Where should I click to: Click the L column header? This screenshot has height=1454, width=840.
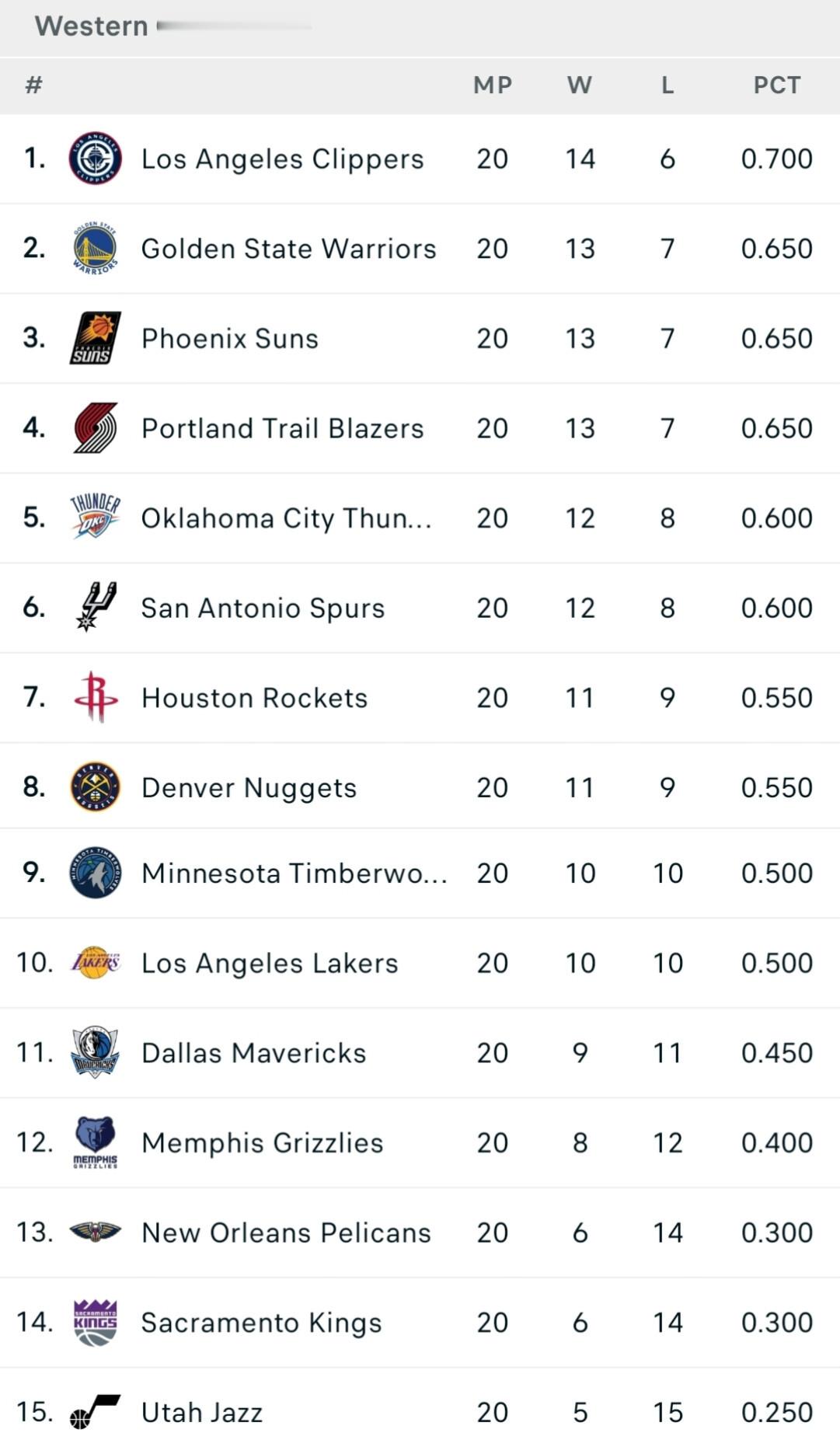click(x=667, y=85)
